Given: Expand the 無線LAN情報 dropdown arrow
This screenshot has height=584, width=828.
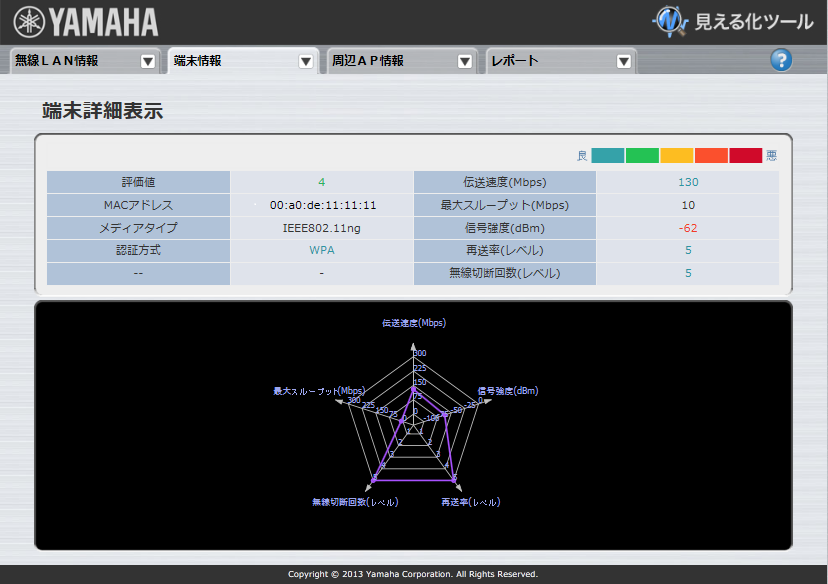Looking at the screenshot, I should [148, 61].
